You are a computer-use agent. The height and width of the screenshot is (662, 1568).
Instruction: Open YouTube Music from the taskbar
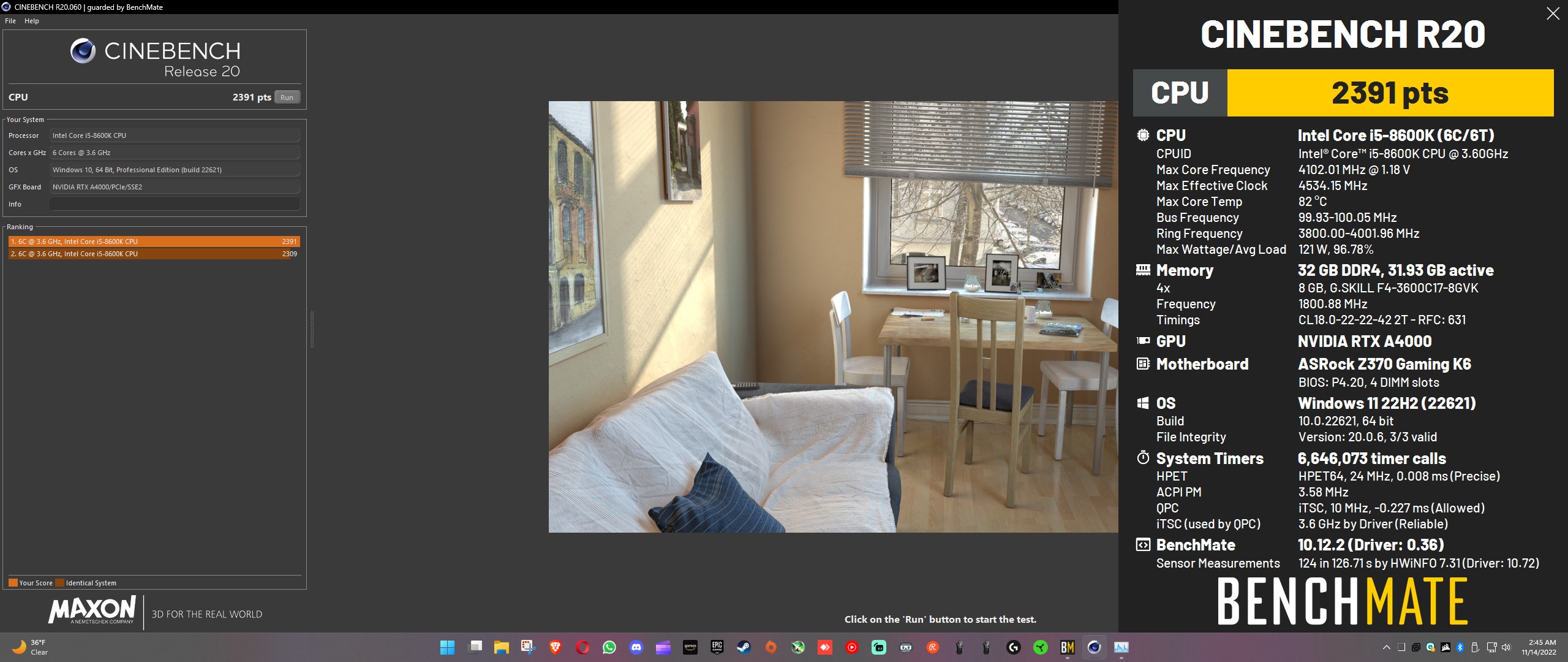(852, 647)
